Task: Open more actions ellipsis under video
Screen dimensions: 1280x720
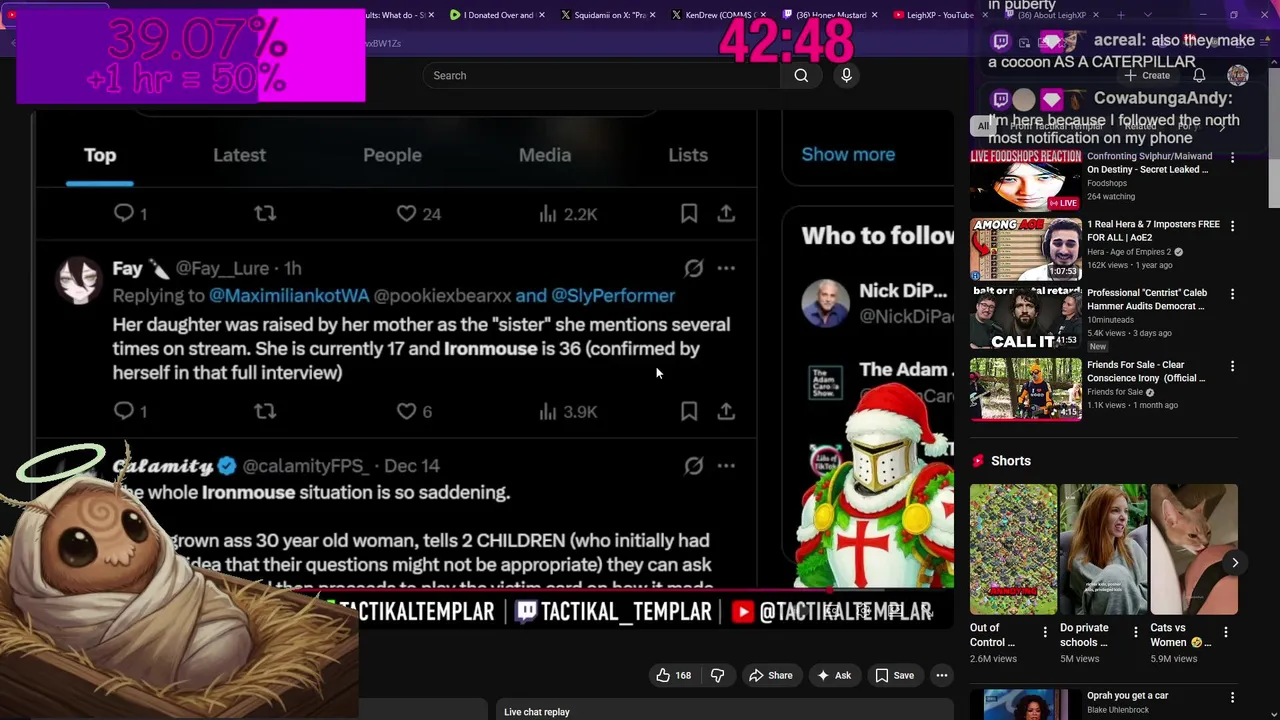Action: [x=941, y=675]
